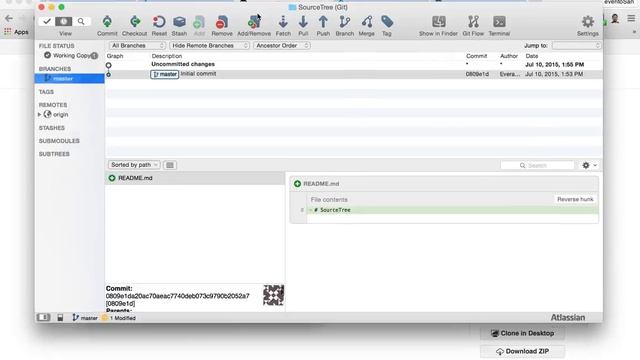Open Hide Remote Branches dropdown
Screen dimensions: 640x360
209,46
